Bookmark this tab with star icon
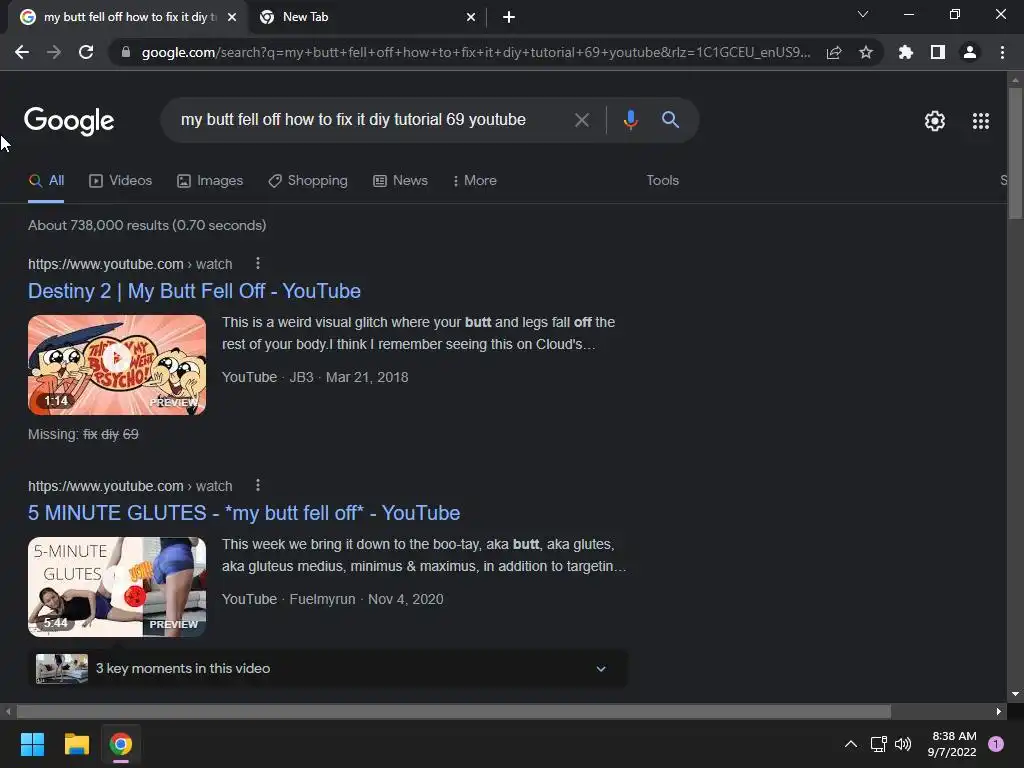Screen dimensions: 1024x768 coord(866,52)
